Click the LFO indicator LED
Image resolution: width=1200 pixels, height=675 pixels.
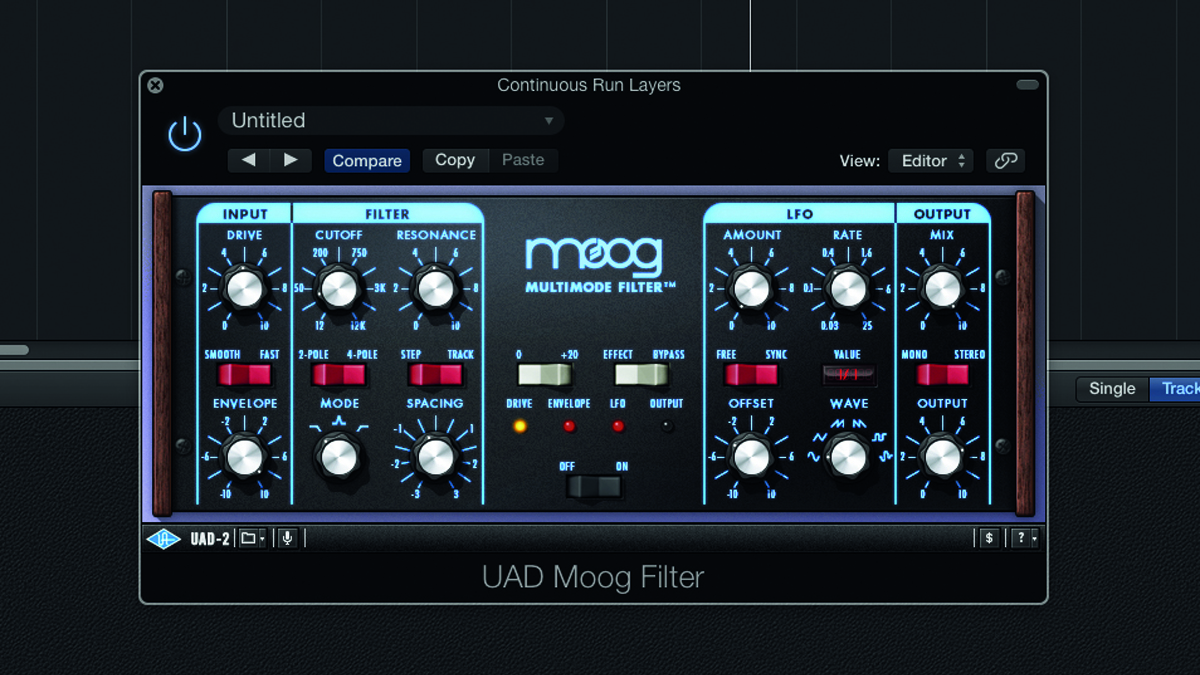click(617, 426)
